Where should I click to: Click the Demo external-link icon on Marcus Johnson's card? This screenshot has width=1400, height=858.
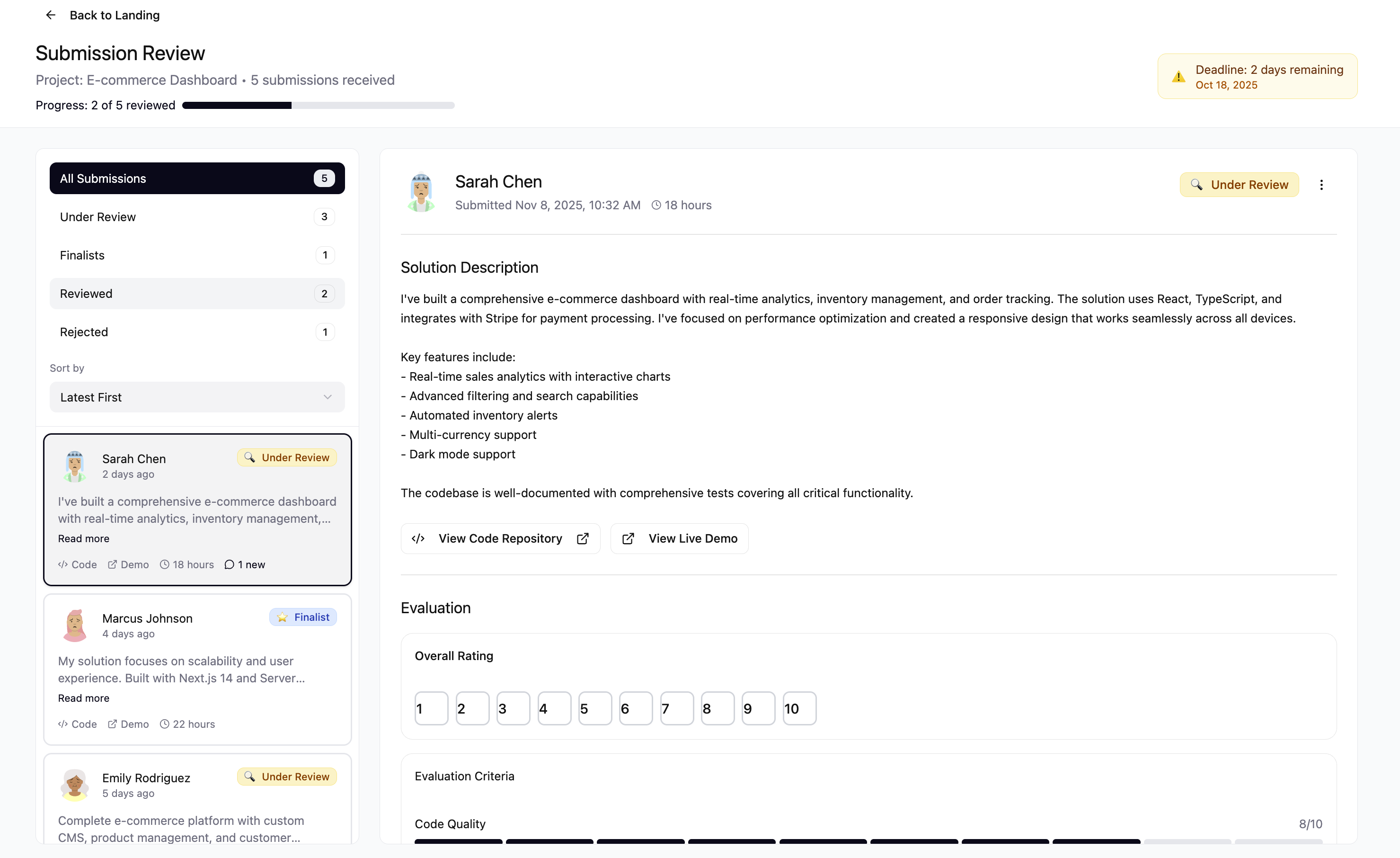tap(113, 724)
